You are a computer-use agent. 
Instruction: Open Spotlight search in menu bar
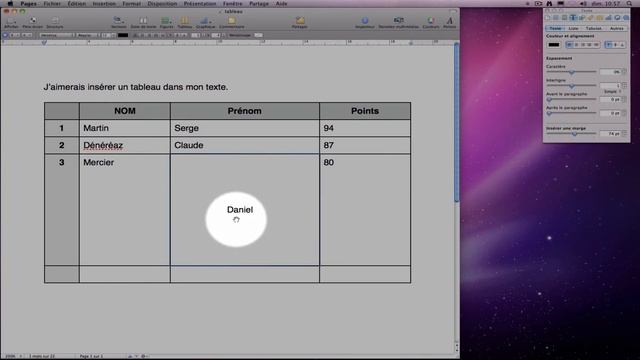pyautogui.click(x=629, y=3)
